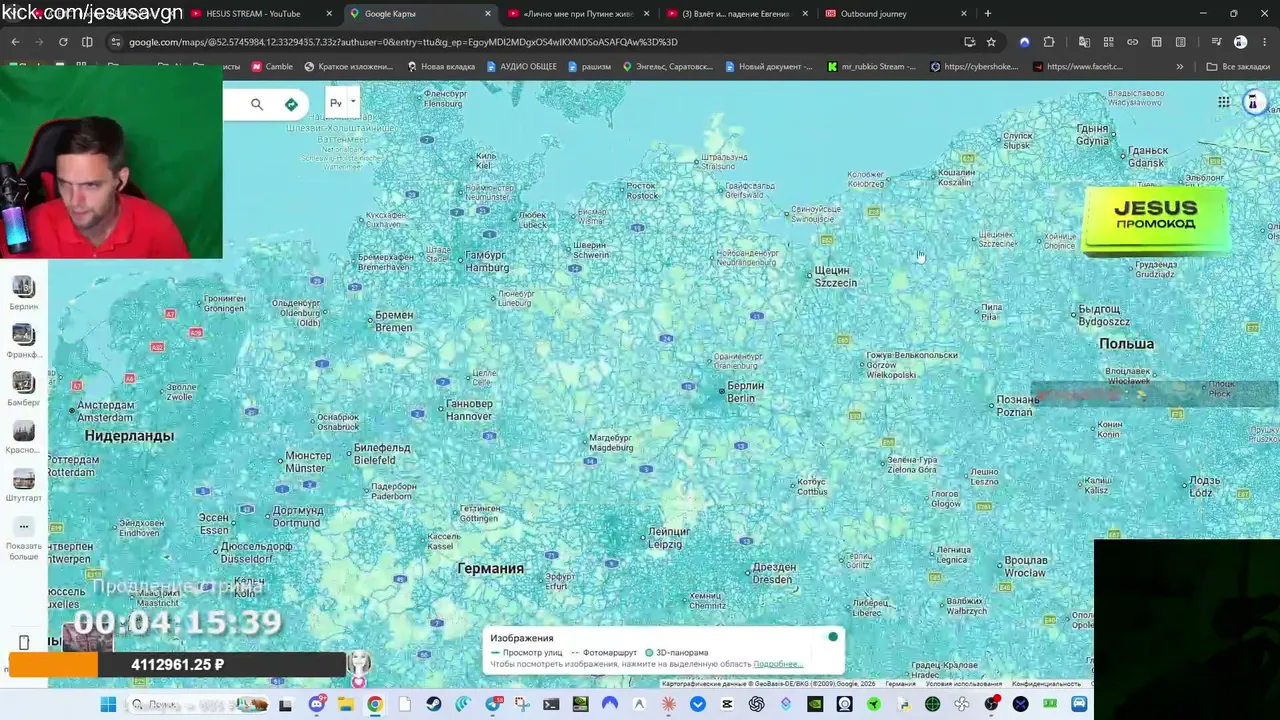Open the Новый документ bookmark
Screen dimensions: 1280x720
[768, 67]
